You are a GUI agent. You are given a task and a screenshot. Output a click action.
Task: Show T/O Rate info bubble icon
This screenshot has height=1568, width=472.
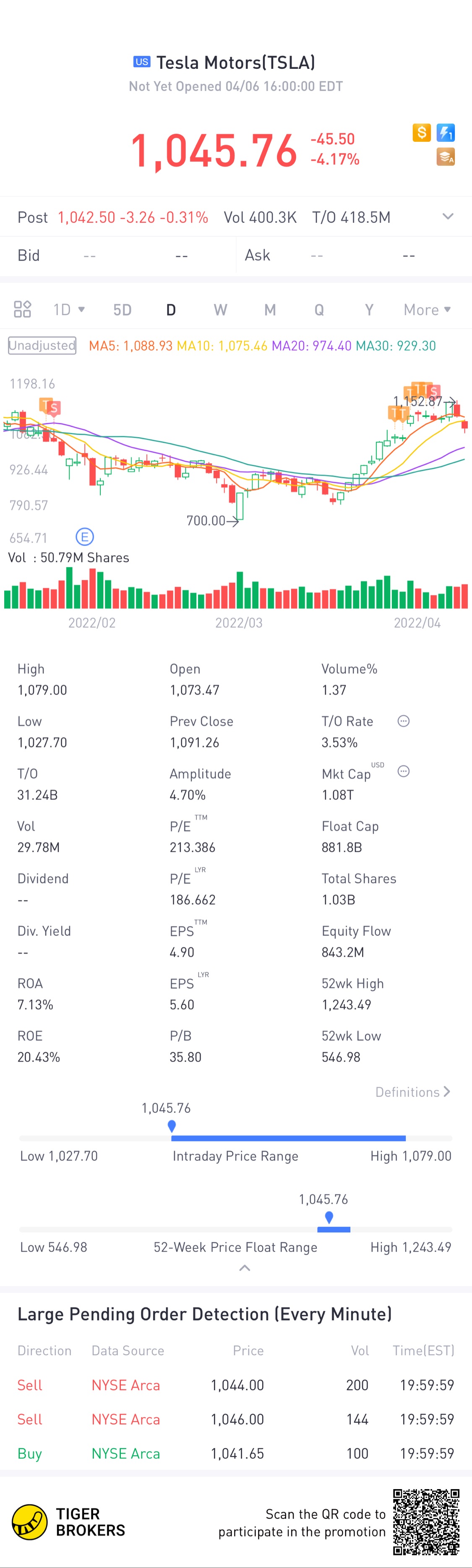403,721
